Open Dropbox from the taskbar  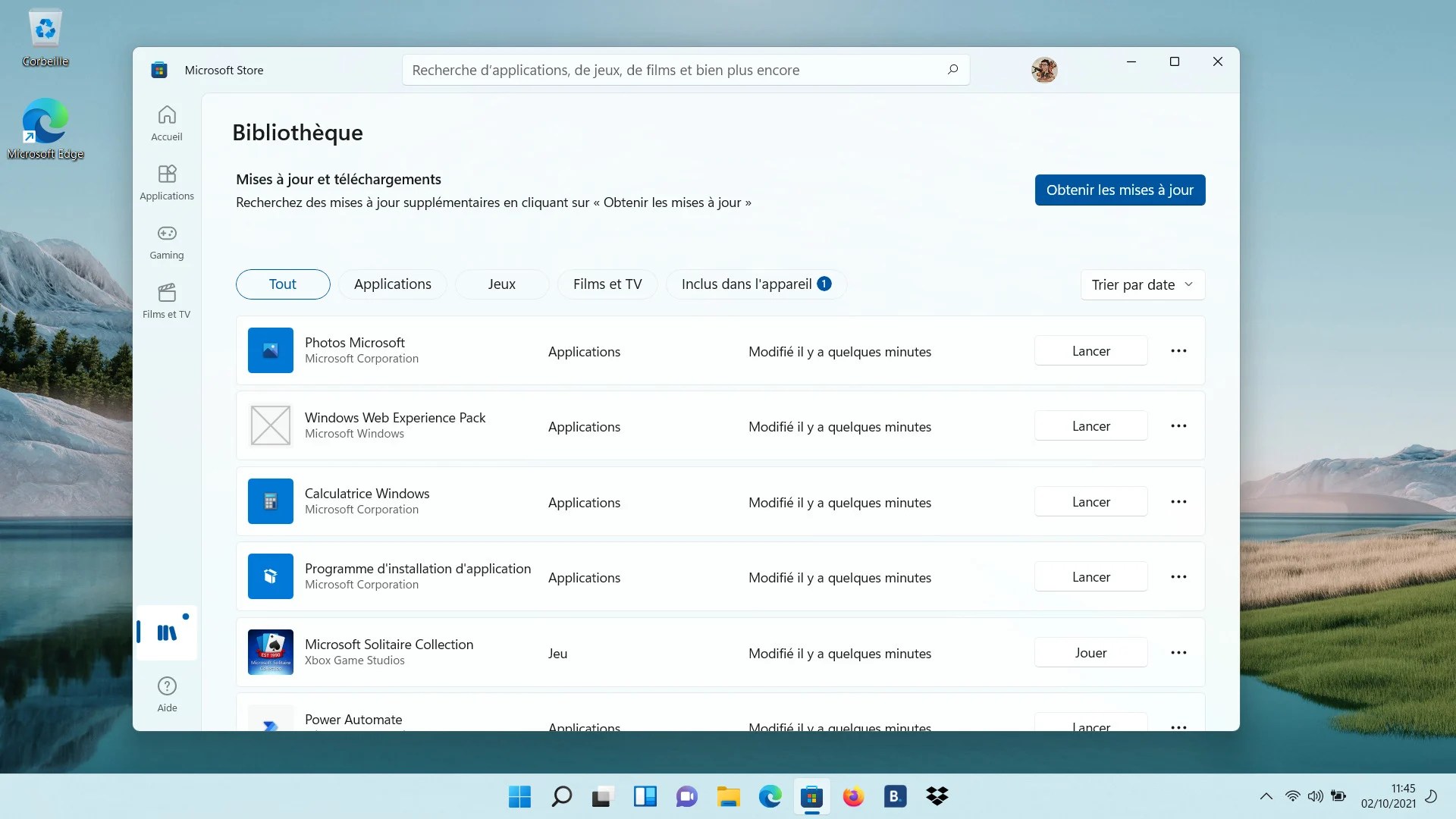(937, 796)
